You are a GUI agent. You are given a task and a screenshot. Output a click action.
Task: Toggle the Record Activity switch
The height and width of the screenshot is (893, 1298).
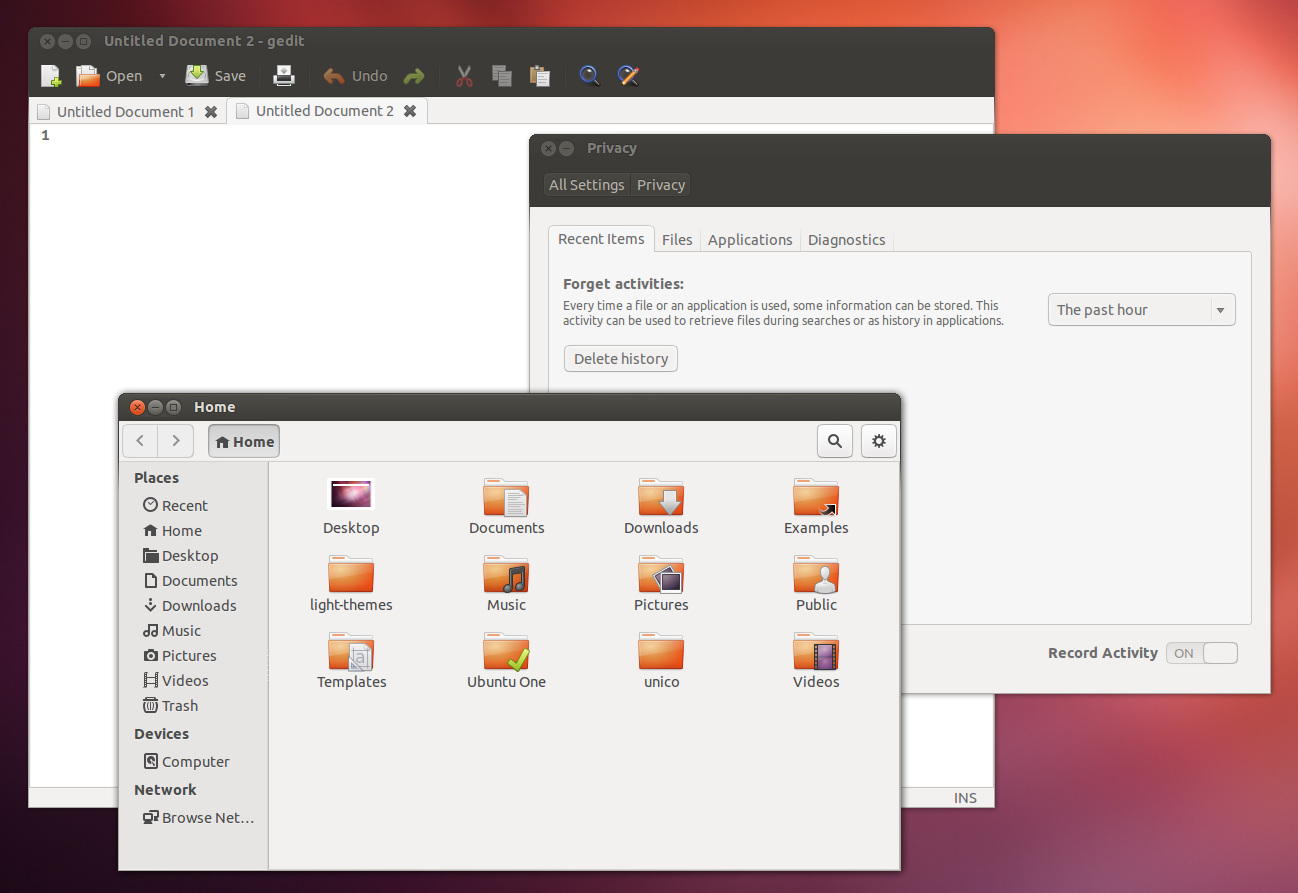[x=1202, y=653]
